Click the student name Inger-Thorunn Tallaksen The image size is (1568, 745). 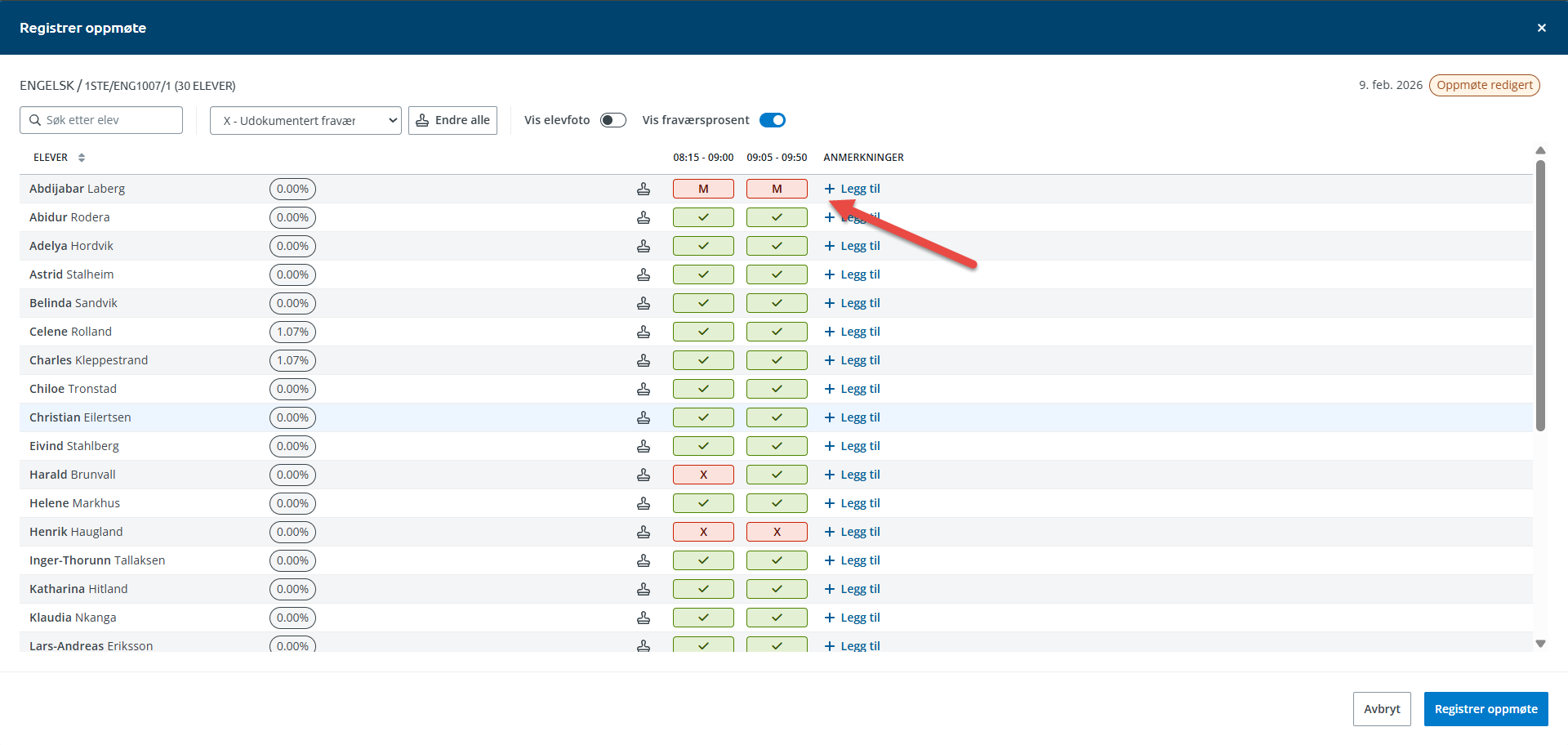[97, 560]
